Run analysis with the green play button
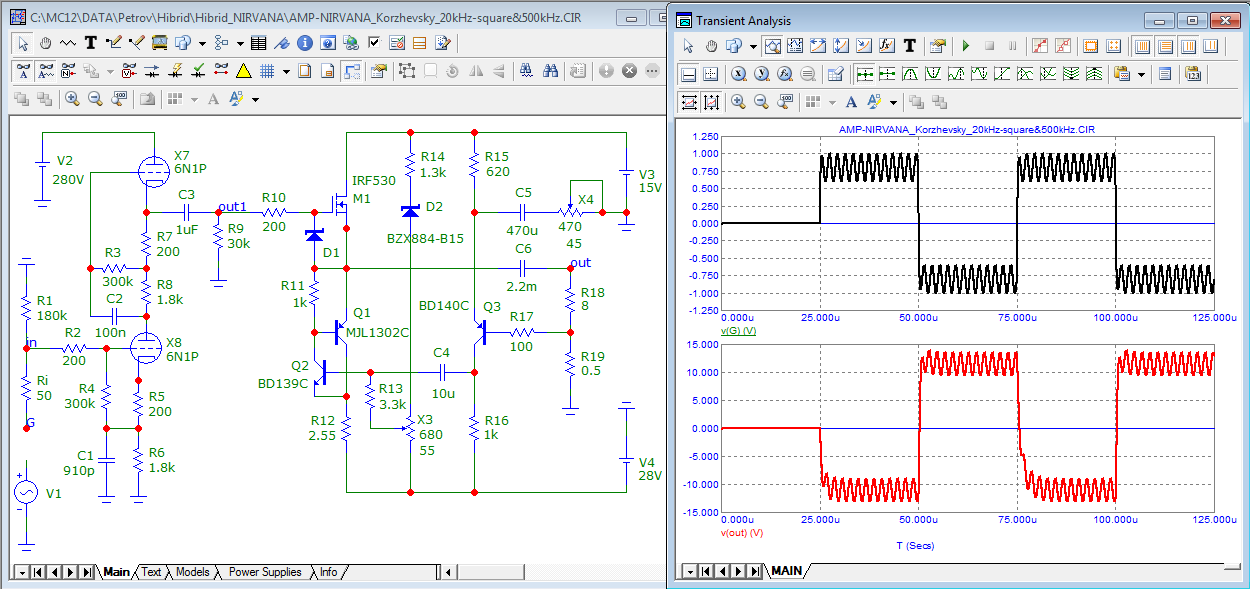This screenshot has width=1250, height=589. (x=966, y=46)
